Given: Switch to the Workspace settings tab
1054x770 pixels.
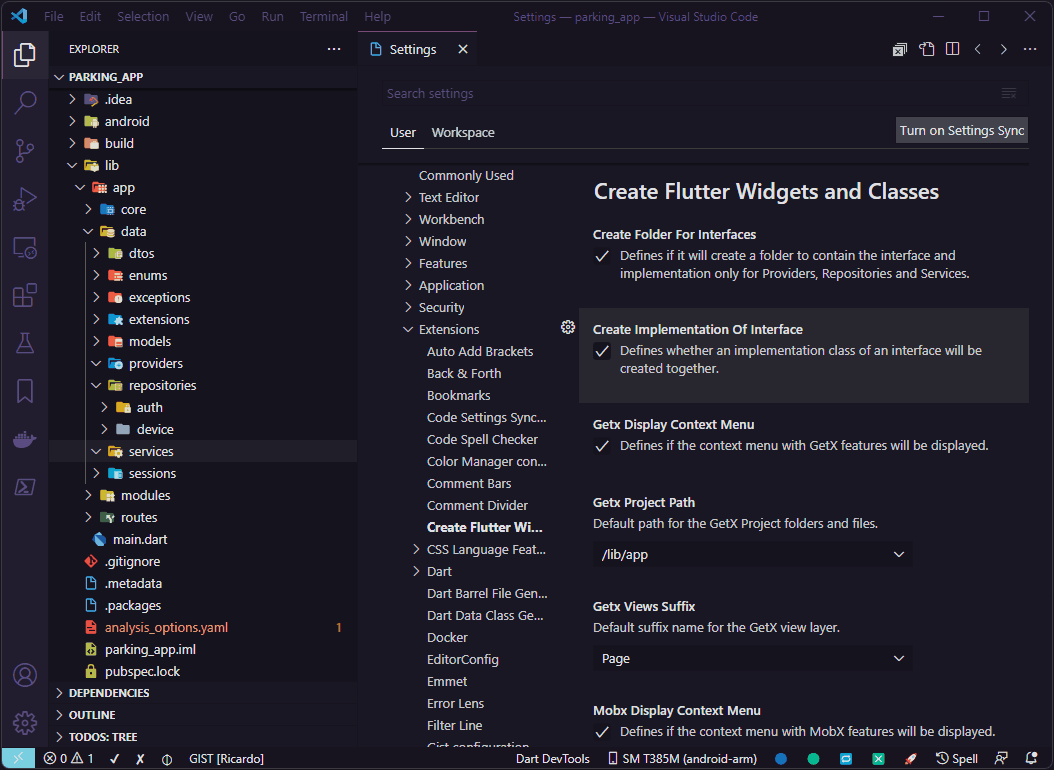Looking at the screenshot, I should 462,132.
